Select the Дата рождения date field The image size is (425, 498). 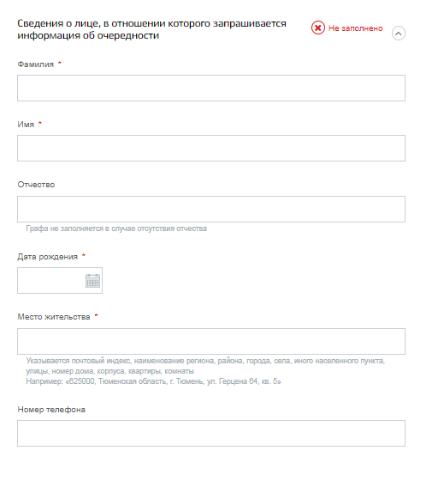pyautogui.click(x=60, y=280)
